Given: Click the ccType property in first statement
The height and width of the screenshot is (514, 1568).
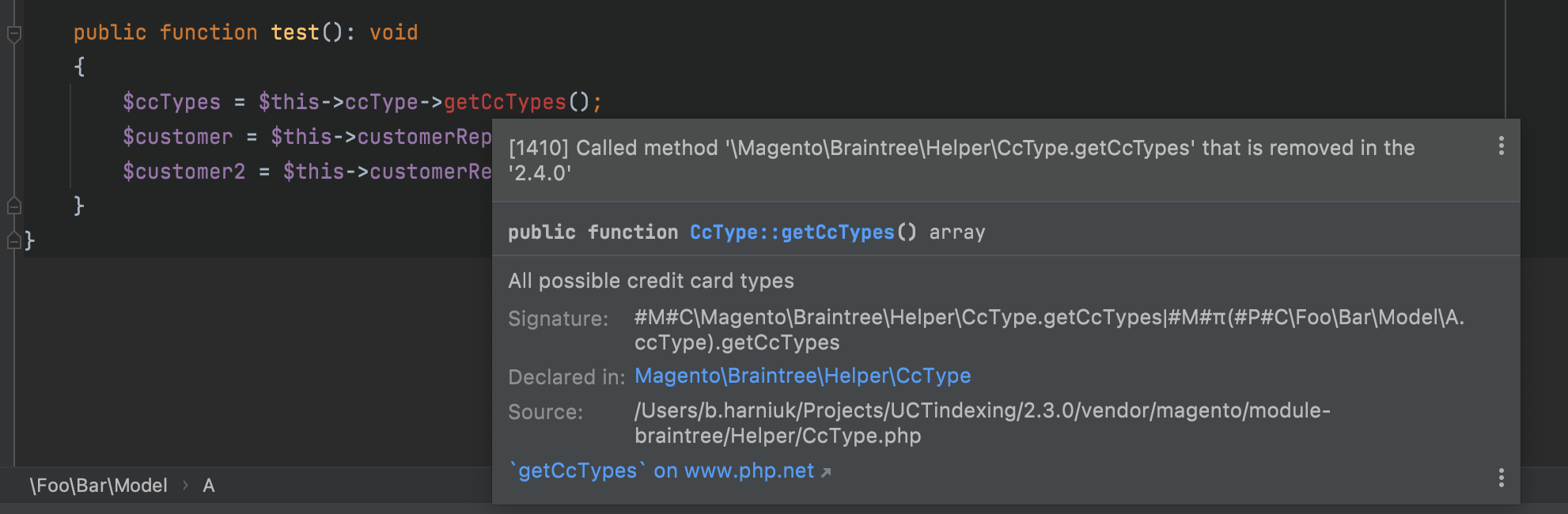Looking at the screenshot, I should tap(381, 102).
